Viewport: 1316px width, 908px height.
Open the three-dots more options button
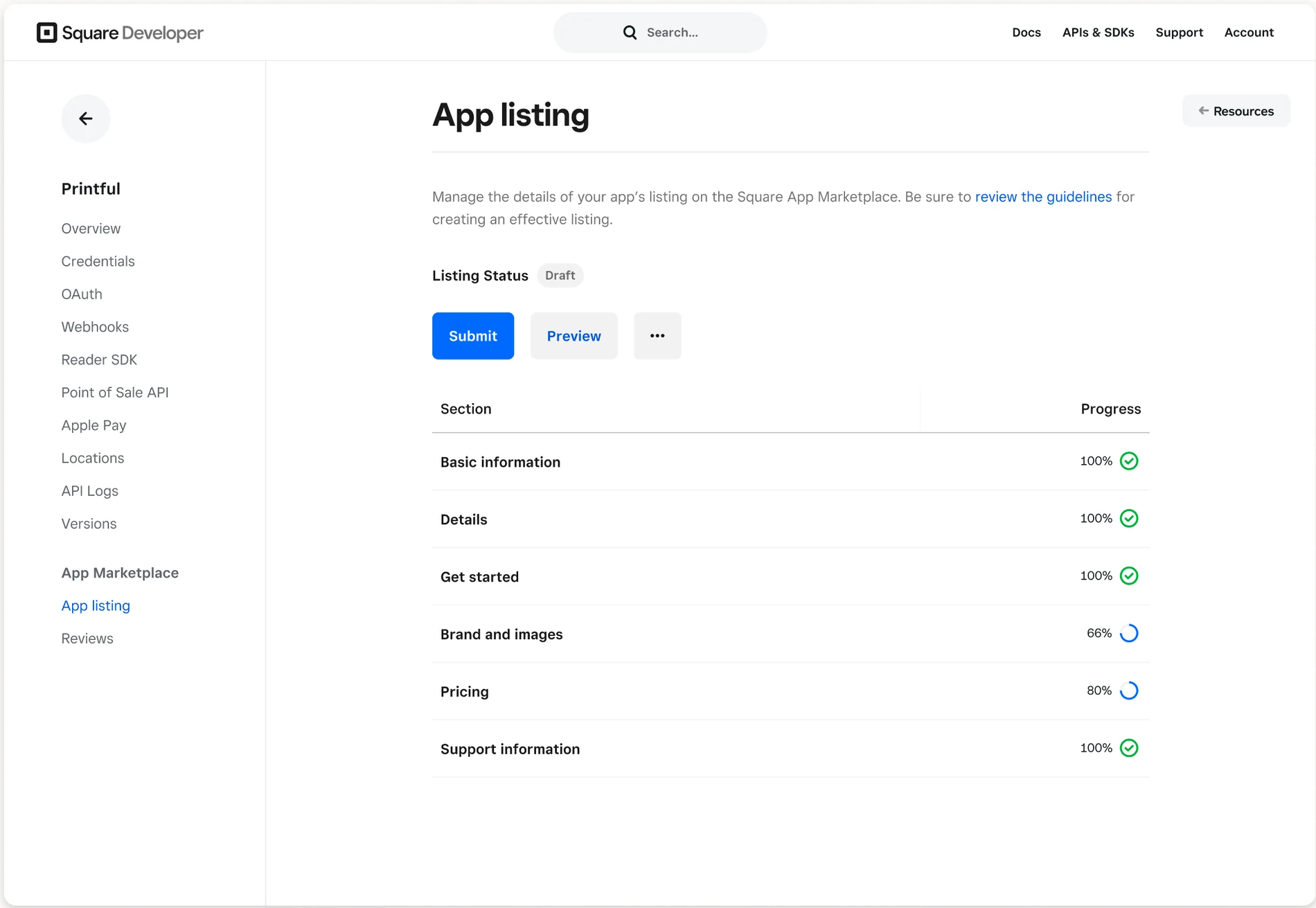[x=657, y=336]
